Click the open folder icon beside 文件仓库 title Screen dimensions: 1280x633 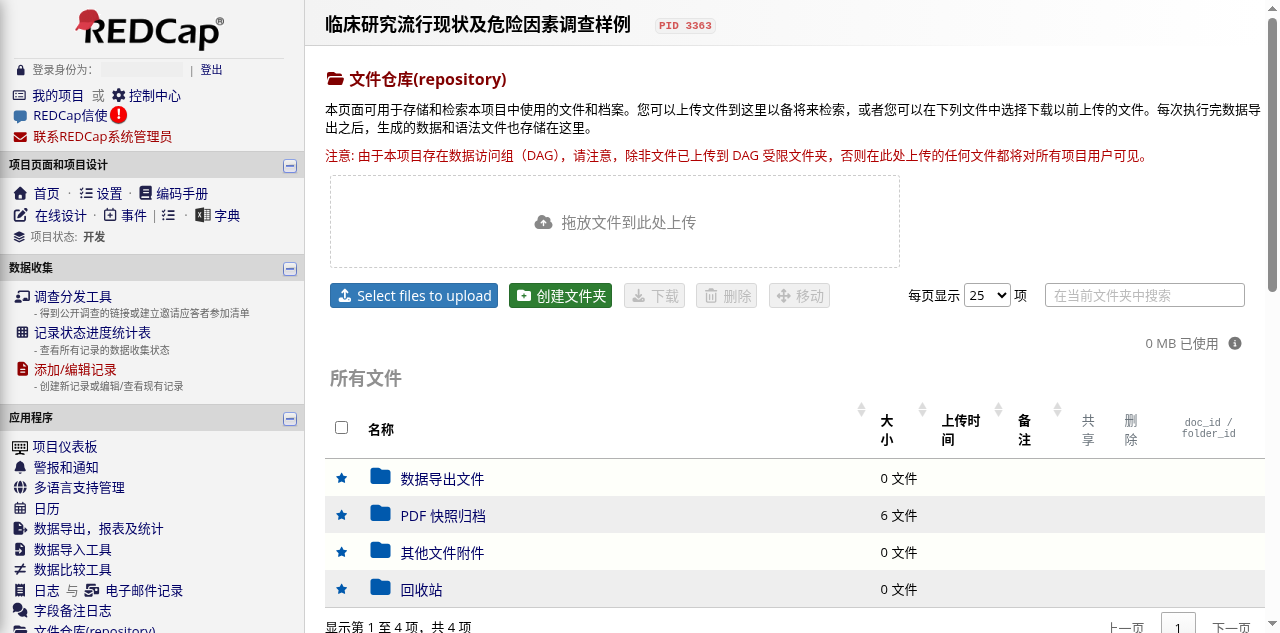point(335,79)
